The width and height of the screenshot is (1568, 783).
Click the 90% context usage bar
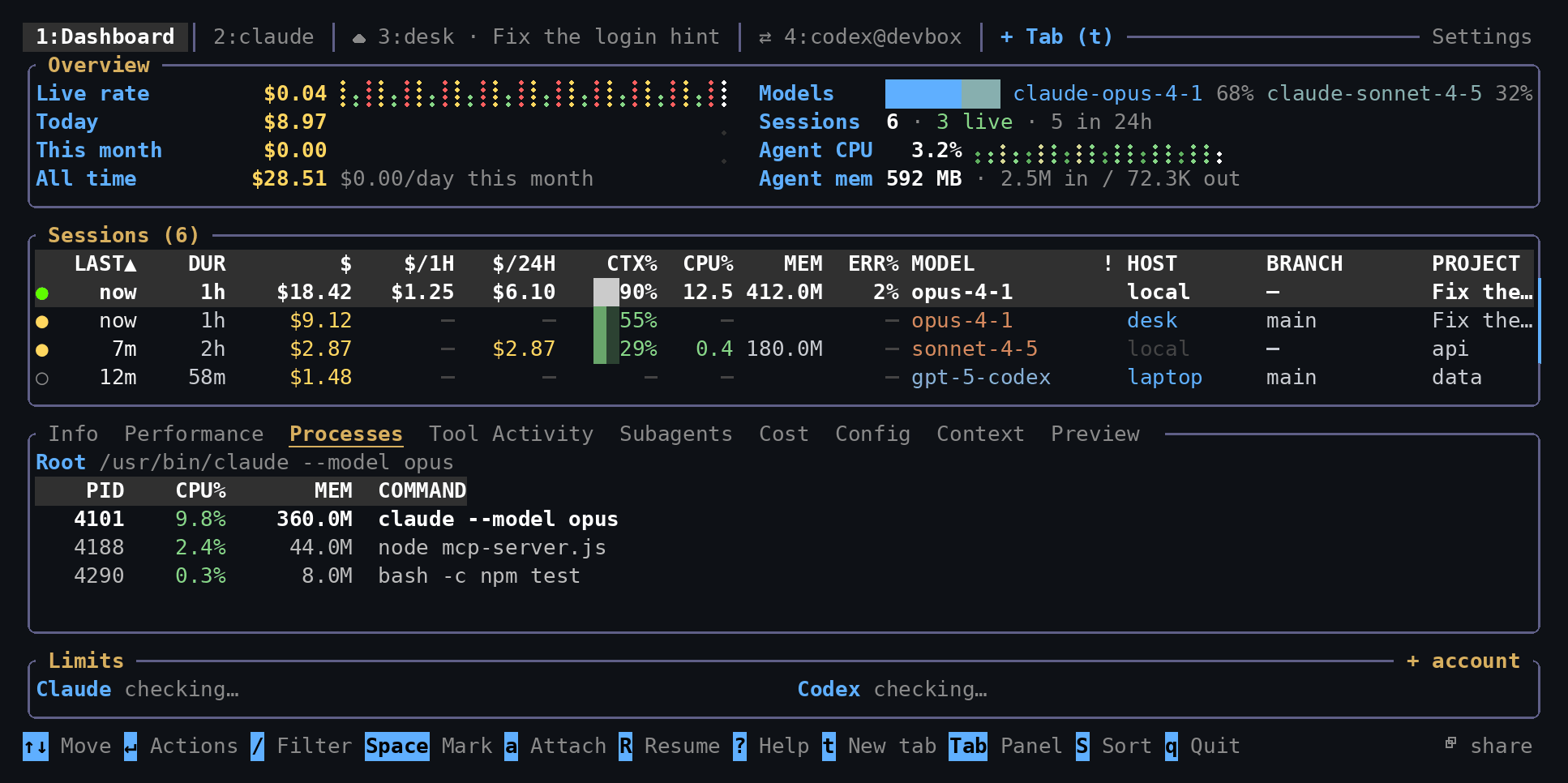pyautogui.click(x=606, y=293)
